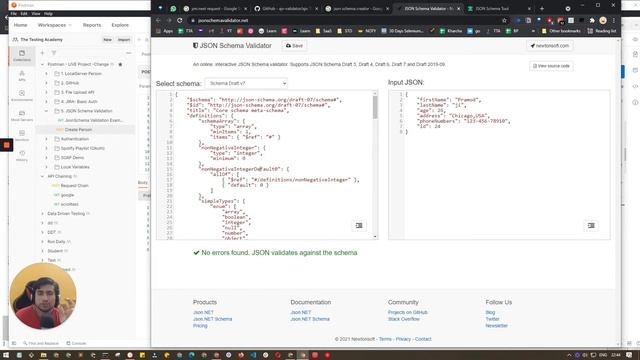640x360 pixels.
Task: Open Windows Start menu
Action: (6, 355)
